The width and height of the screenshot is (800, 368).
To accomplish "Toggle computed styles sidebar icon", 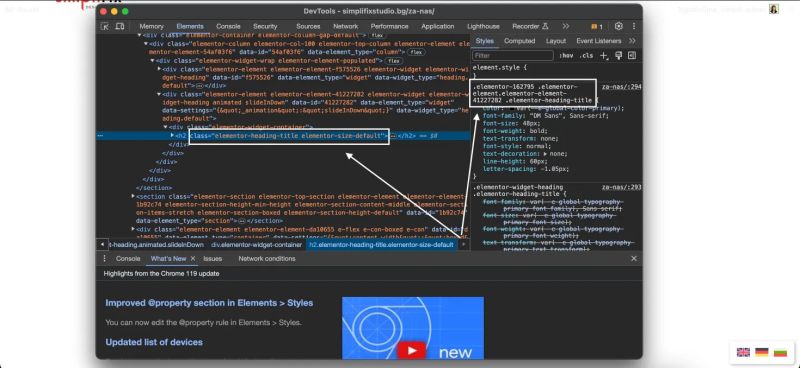I will [x=632, y=56].
